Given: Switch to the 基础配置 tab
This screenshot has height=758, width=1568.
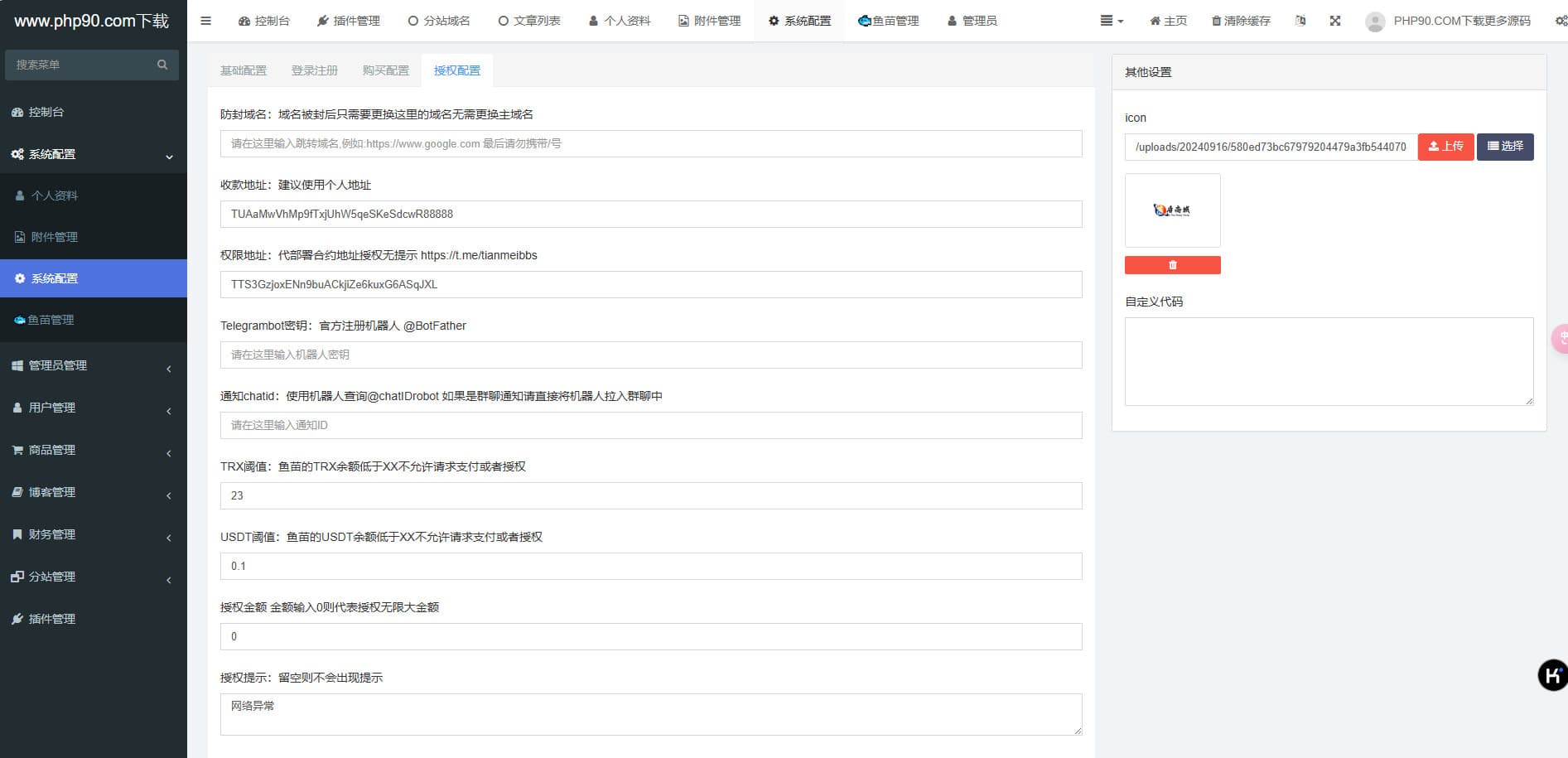Looking at the screenshot, I should click(244, 70).
